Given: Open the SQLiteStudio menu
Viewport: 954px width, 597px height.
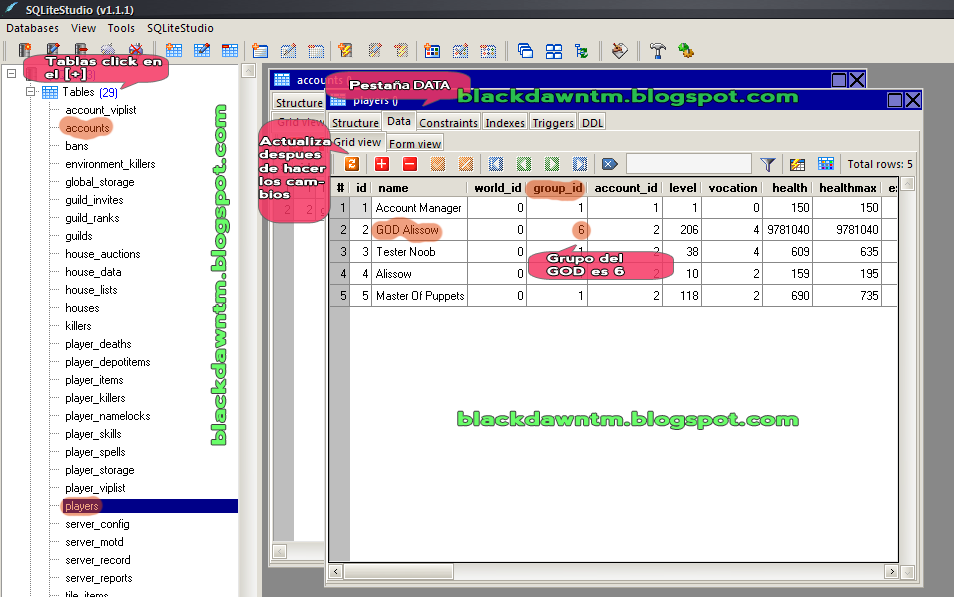Looking at the screenshot, I should [180, 28].
